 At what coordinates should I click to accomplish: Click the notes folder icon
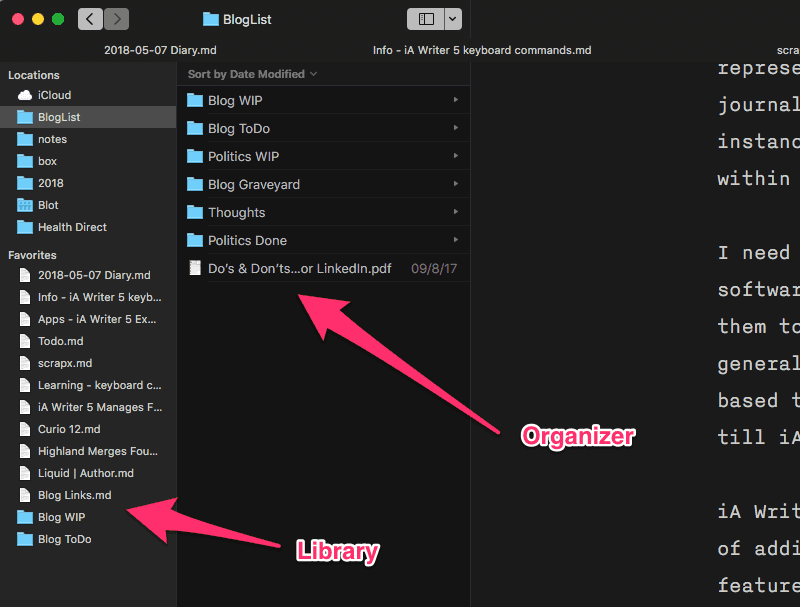click(25, 139)
